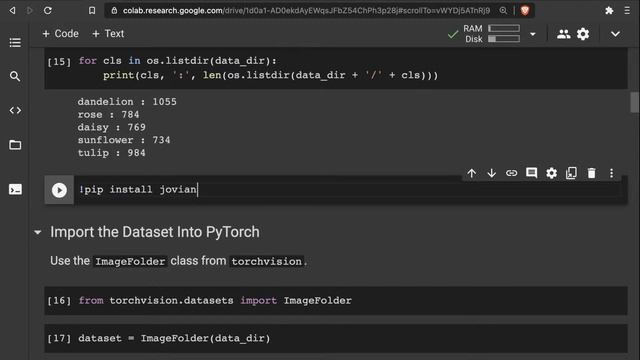Click the browser forward arrow
The image size is (640, 360).
click(x=29, y=11)
